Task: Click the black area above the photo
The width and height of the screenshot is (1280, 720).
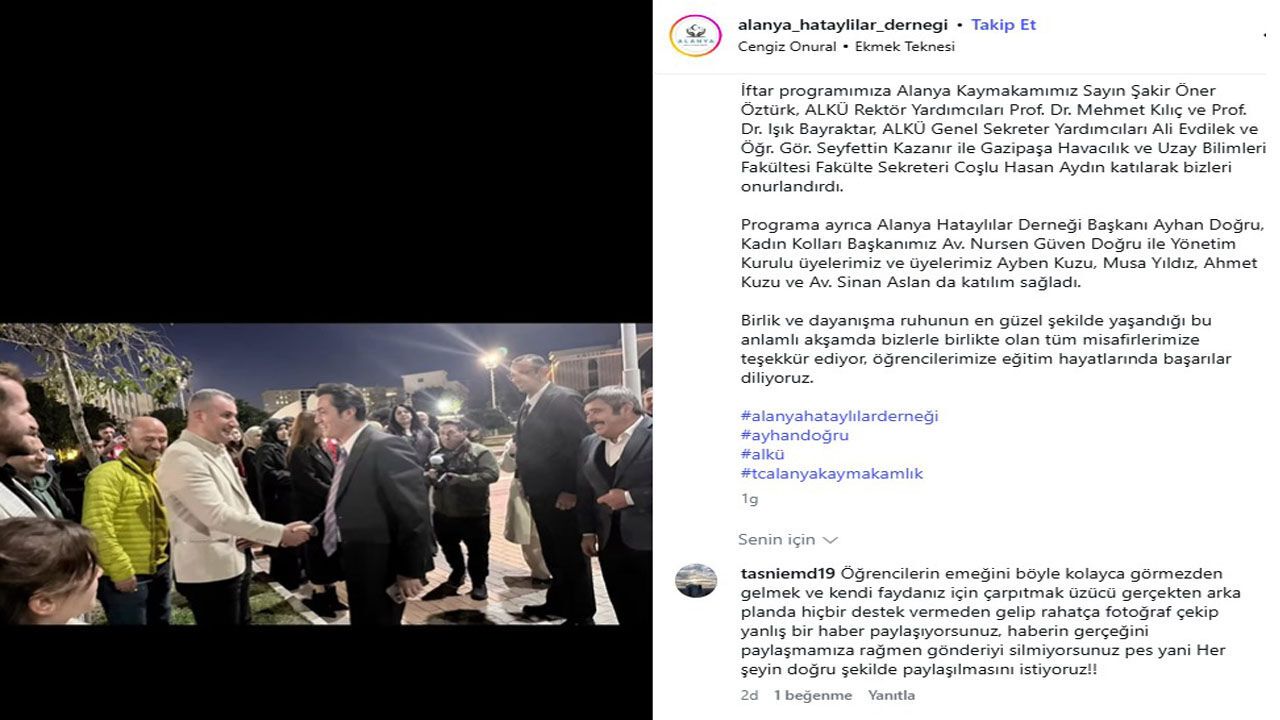Action: coord(326,161)
